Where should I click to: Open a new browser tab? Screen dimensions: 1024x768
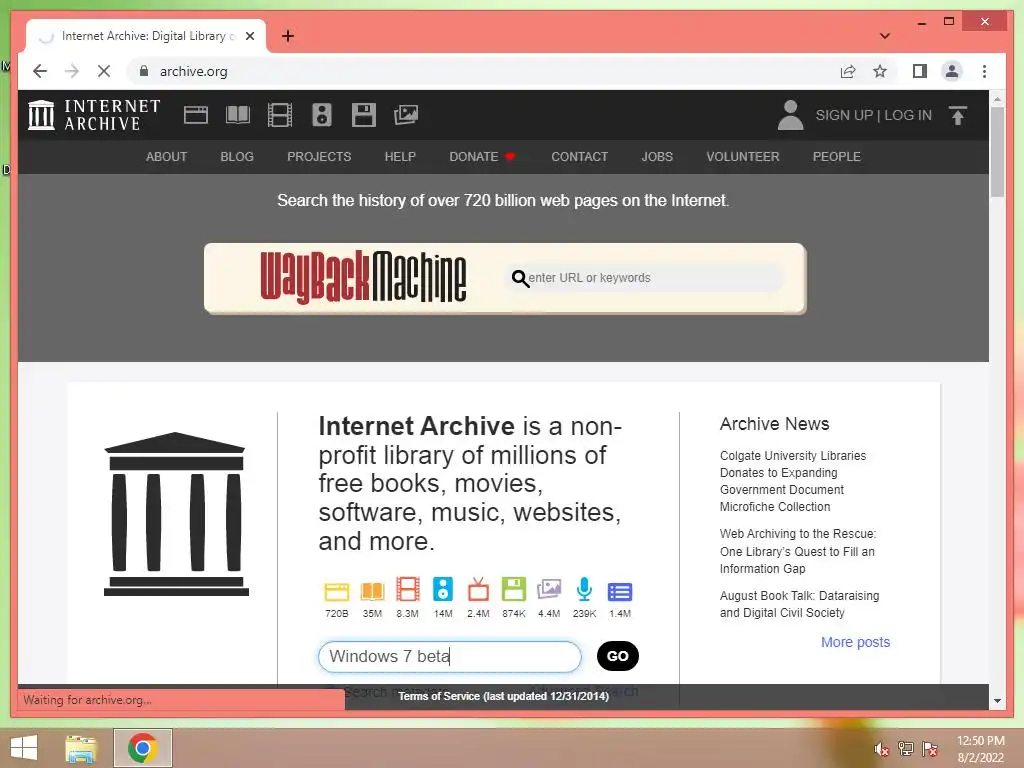click(287, 36)
